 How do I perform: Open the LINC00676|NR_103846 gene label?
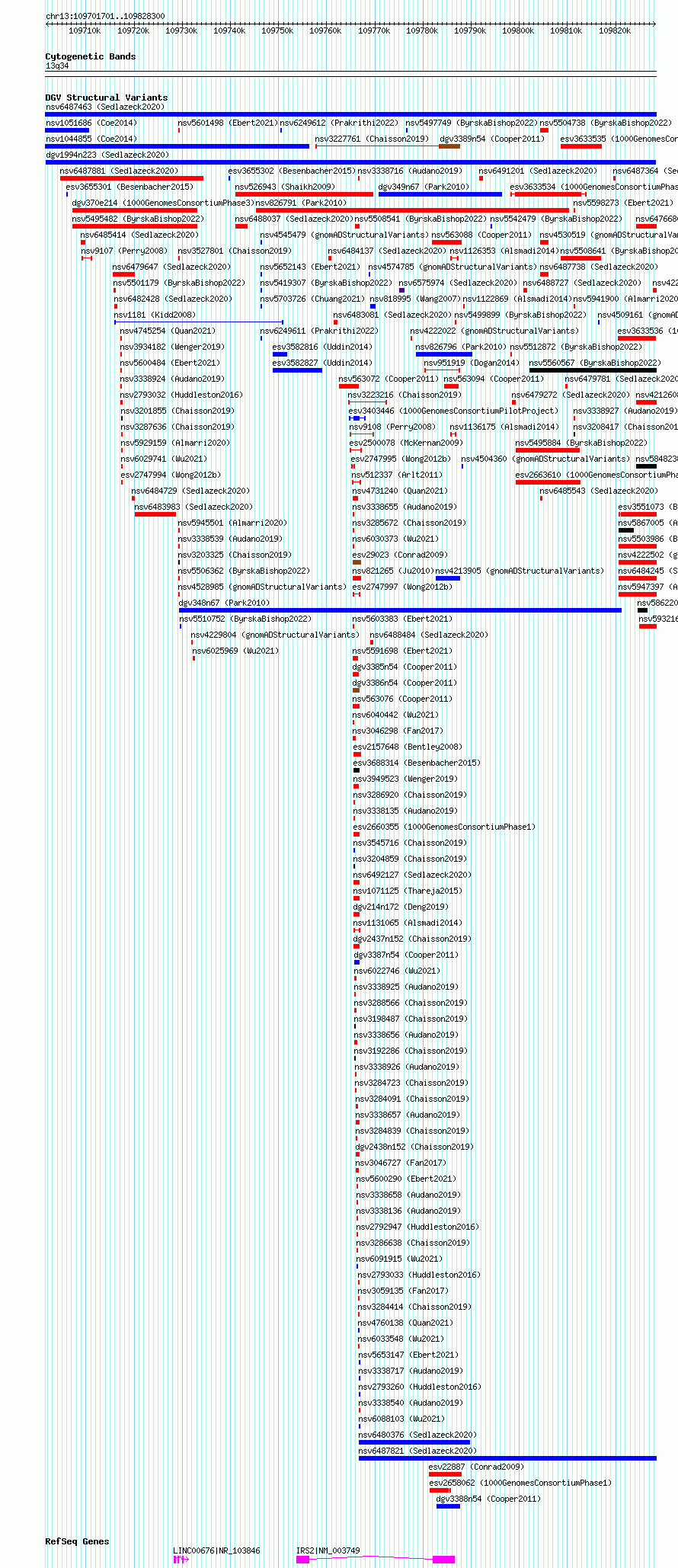(x=216, y=1550)
